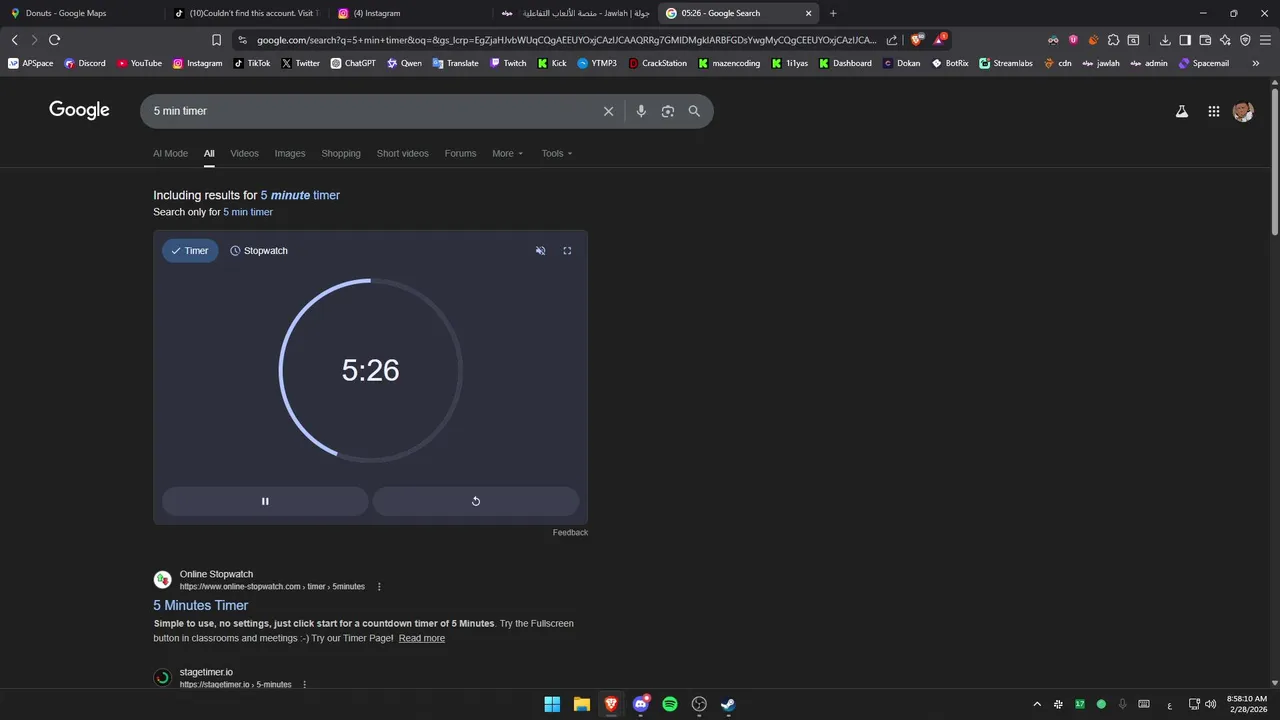
Task: Open Brave Wallet
Action: [1205, 40]
